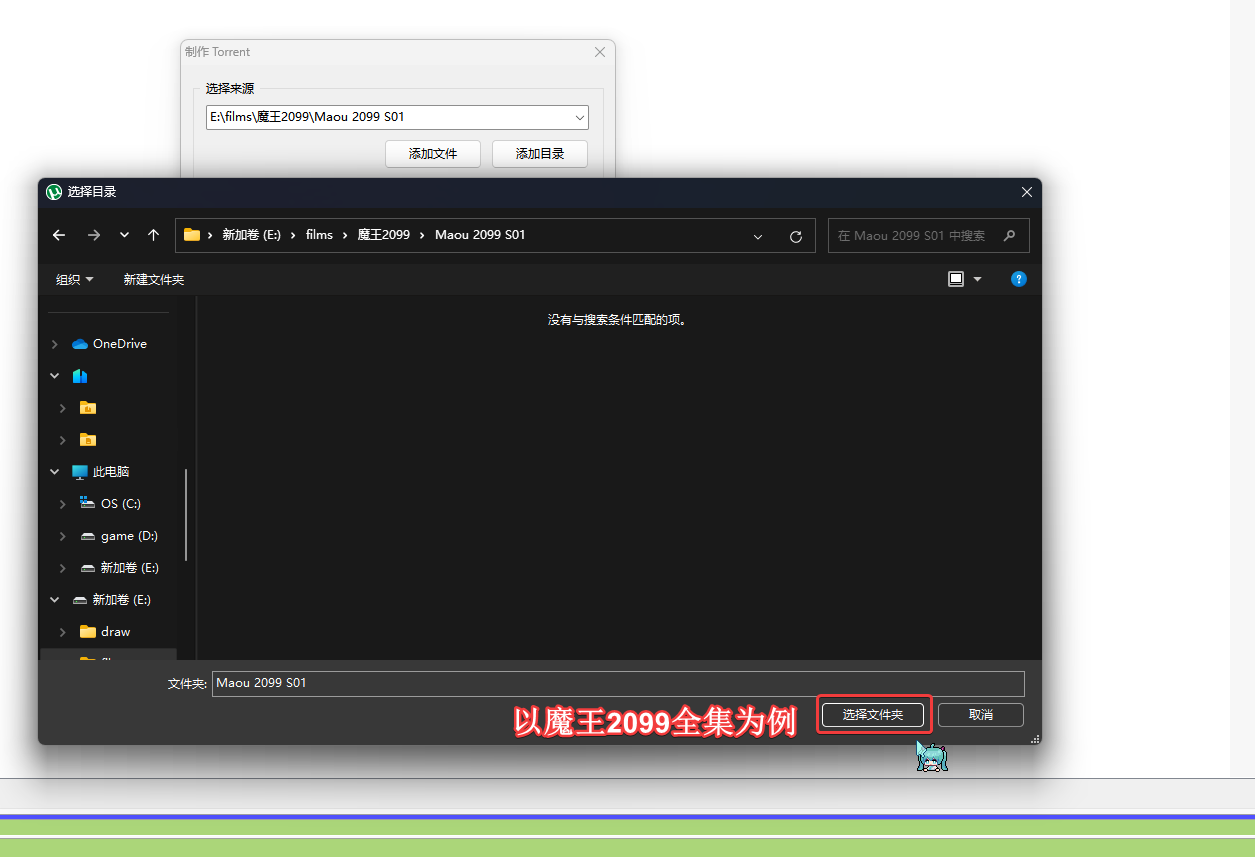Open the view options dropdown arrow
The width and height of the screenshot is (1255, 857).
coord(978,279)
